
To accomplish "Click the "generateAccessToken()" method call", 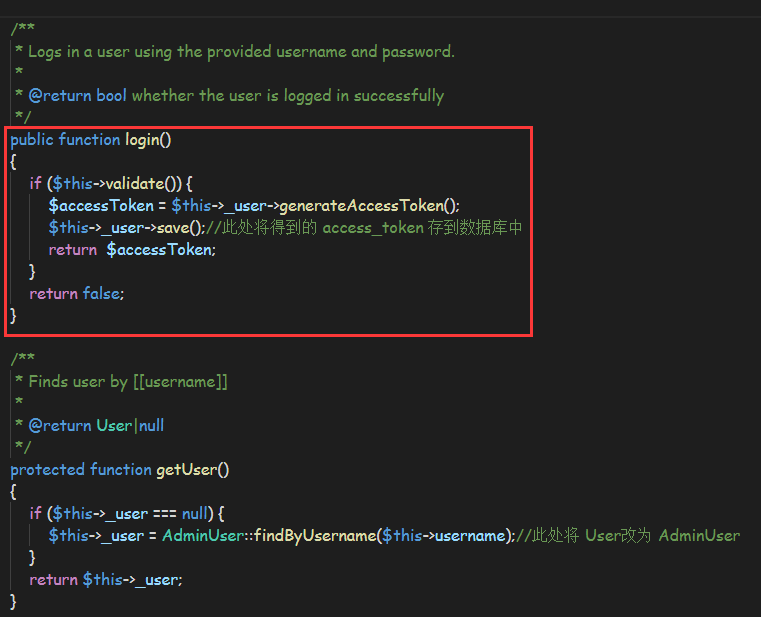I will point(369,206).
